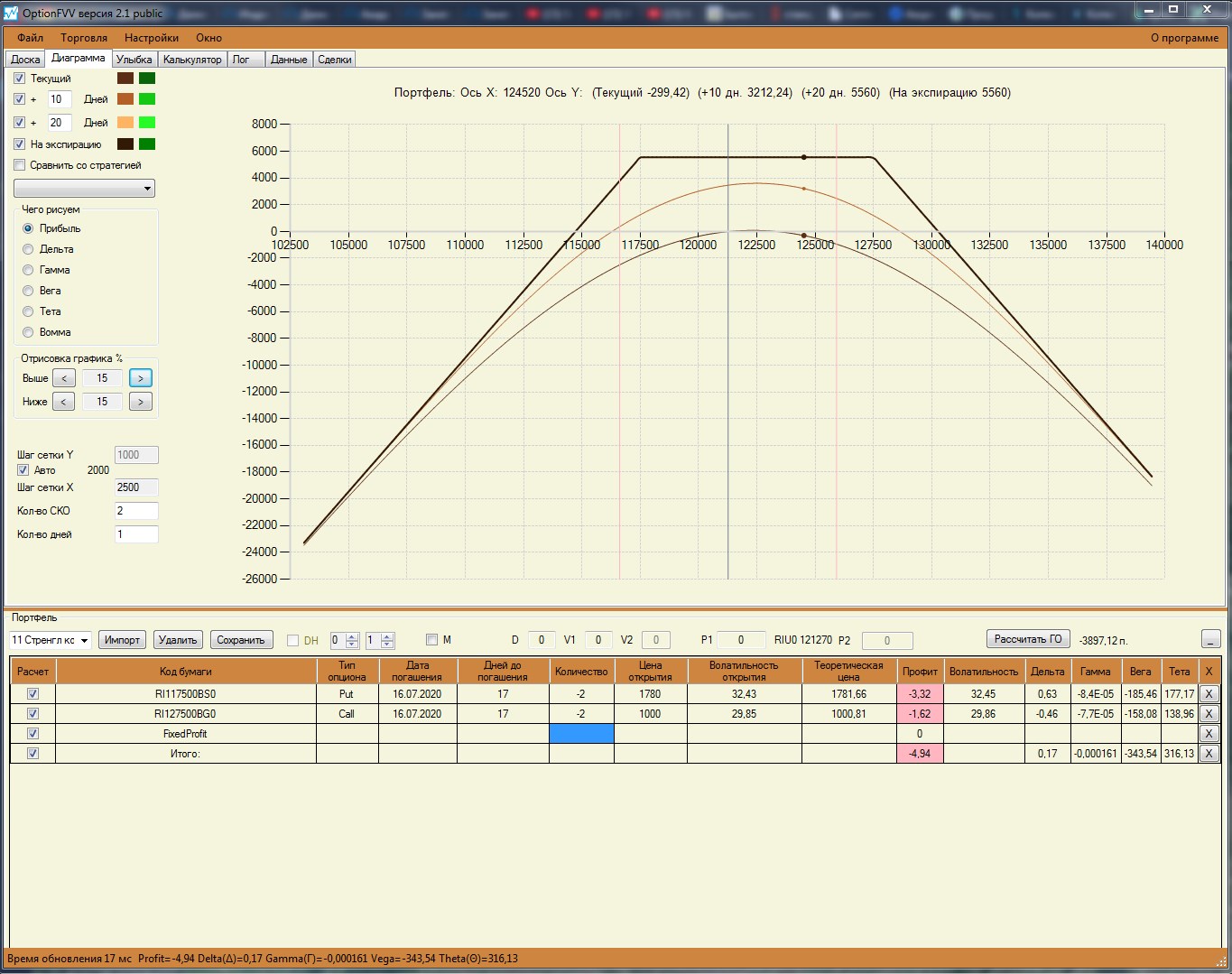Click the Кол-во дней input field

pos(136,534)
